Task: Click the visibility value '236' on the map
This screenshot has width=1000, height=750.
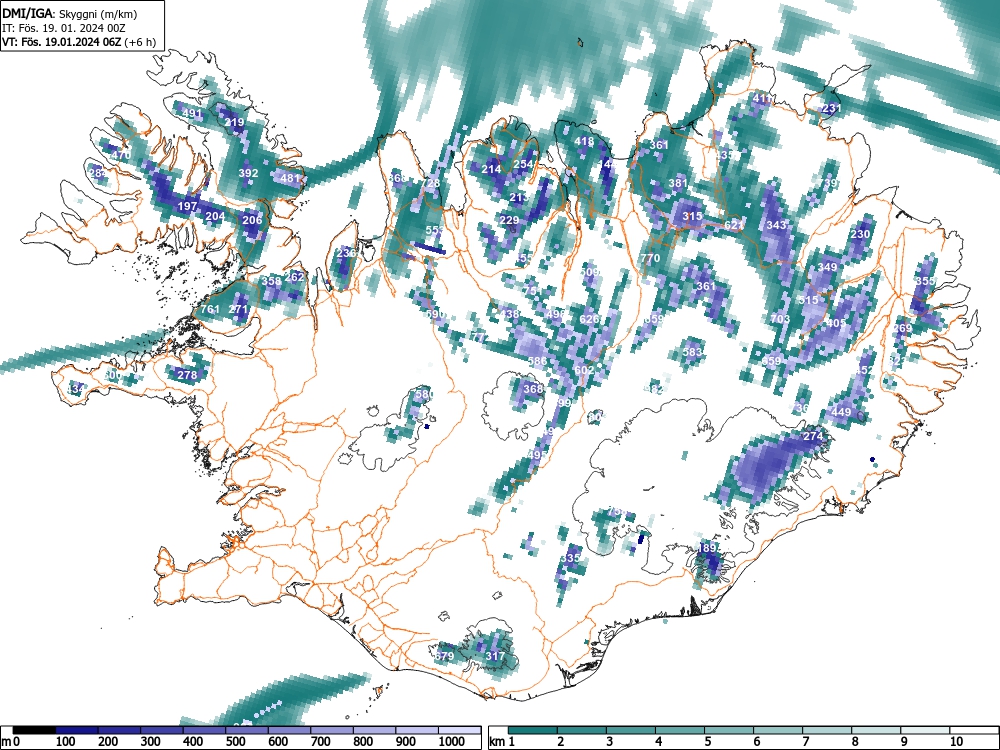Action: (346, 253)
